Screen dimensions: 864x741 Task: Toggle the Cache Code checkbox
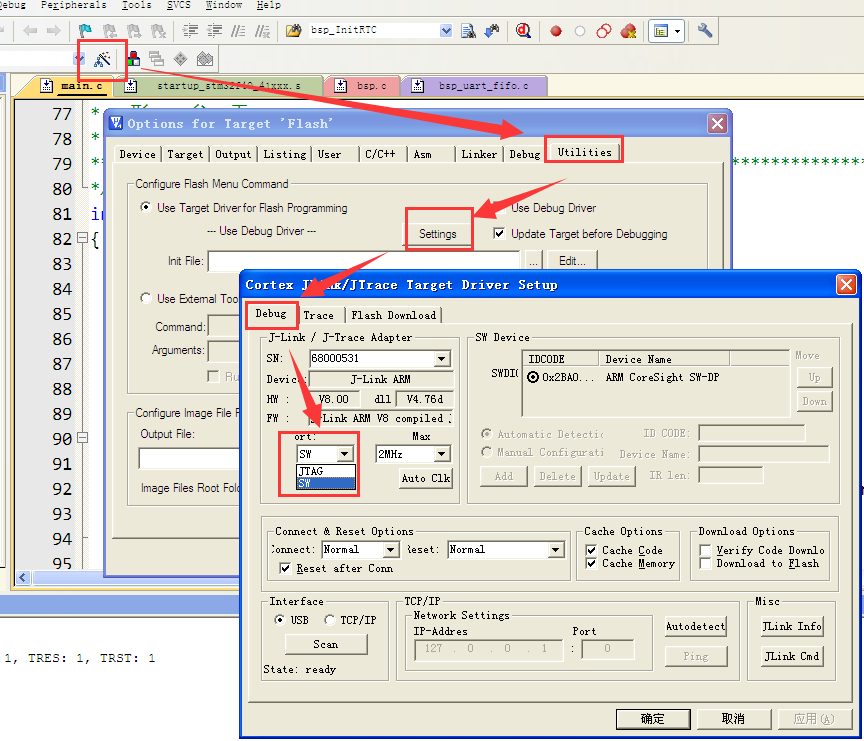click(591, 550)
